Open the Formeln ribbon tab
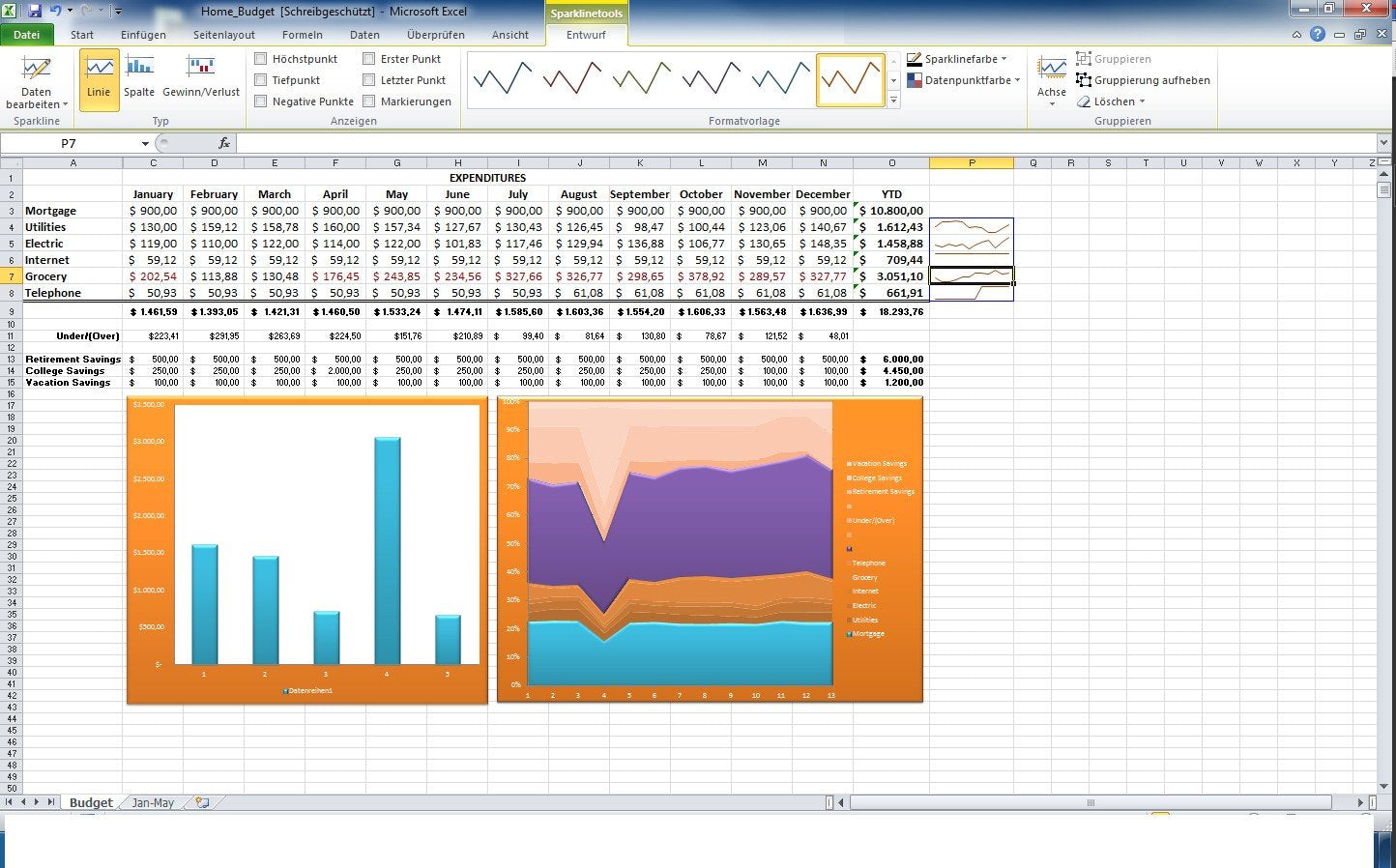Viewport: 1396px width, 868px height. pyautogui.click(x=303, y=35)
